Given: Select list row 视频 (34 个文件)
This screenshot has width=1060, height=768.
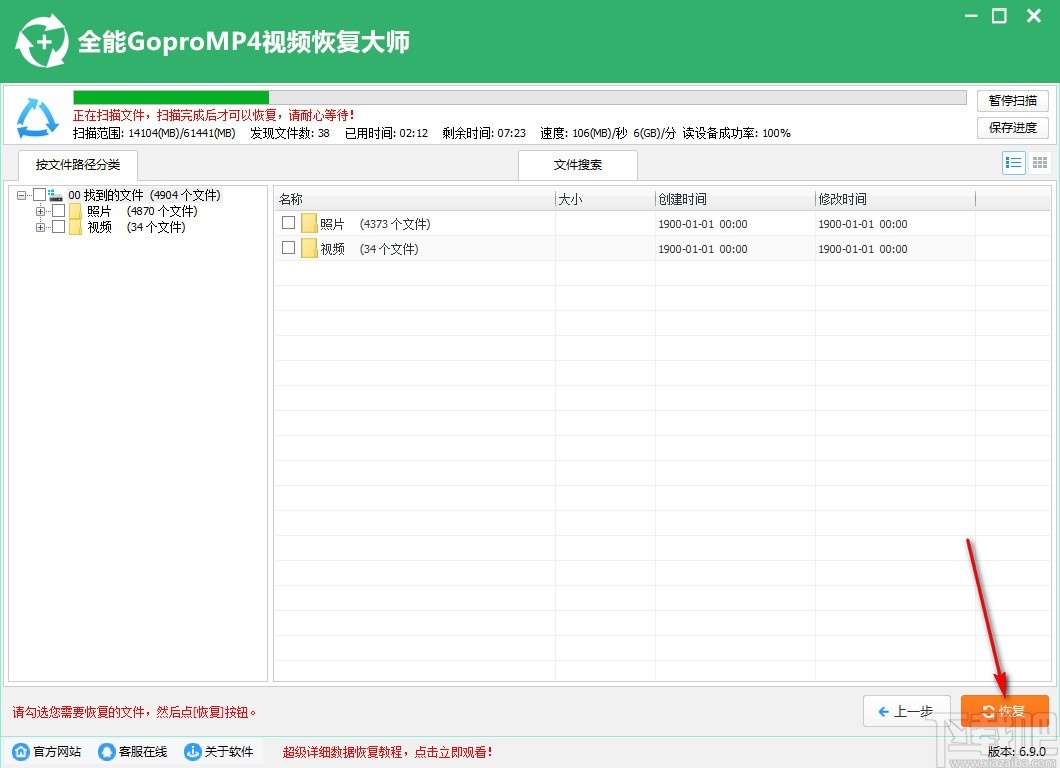Looking at the screenshot, I should pyautogui.click(x=662, y=248).
